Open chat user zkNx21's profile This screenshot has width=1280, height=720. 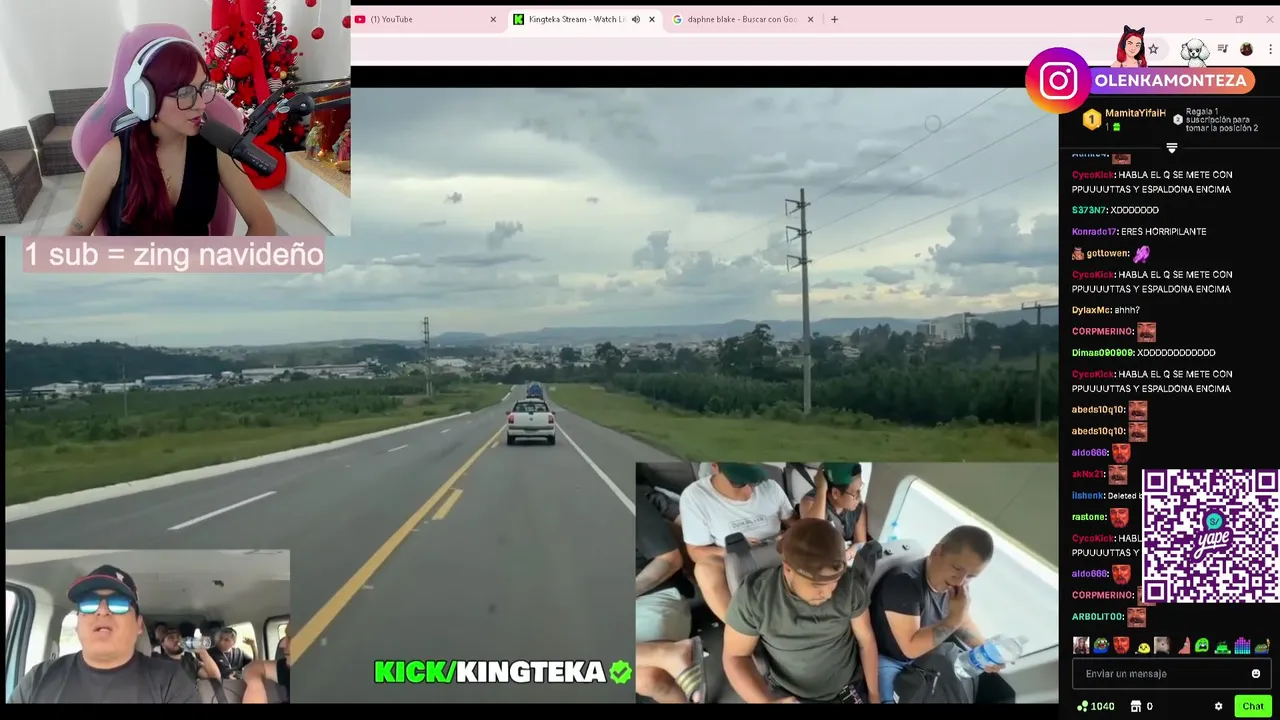tap(1087, 474)
